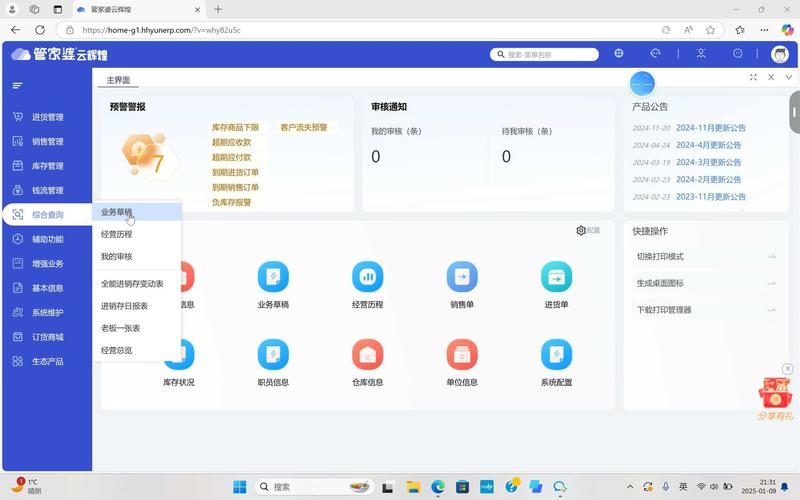The image size is (800, 500).
Task: Click the Windows taskbar search box
Action: point(314,487)
